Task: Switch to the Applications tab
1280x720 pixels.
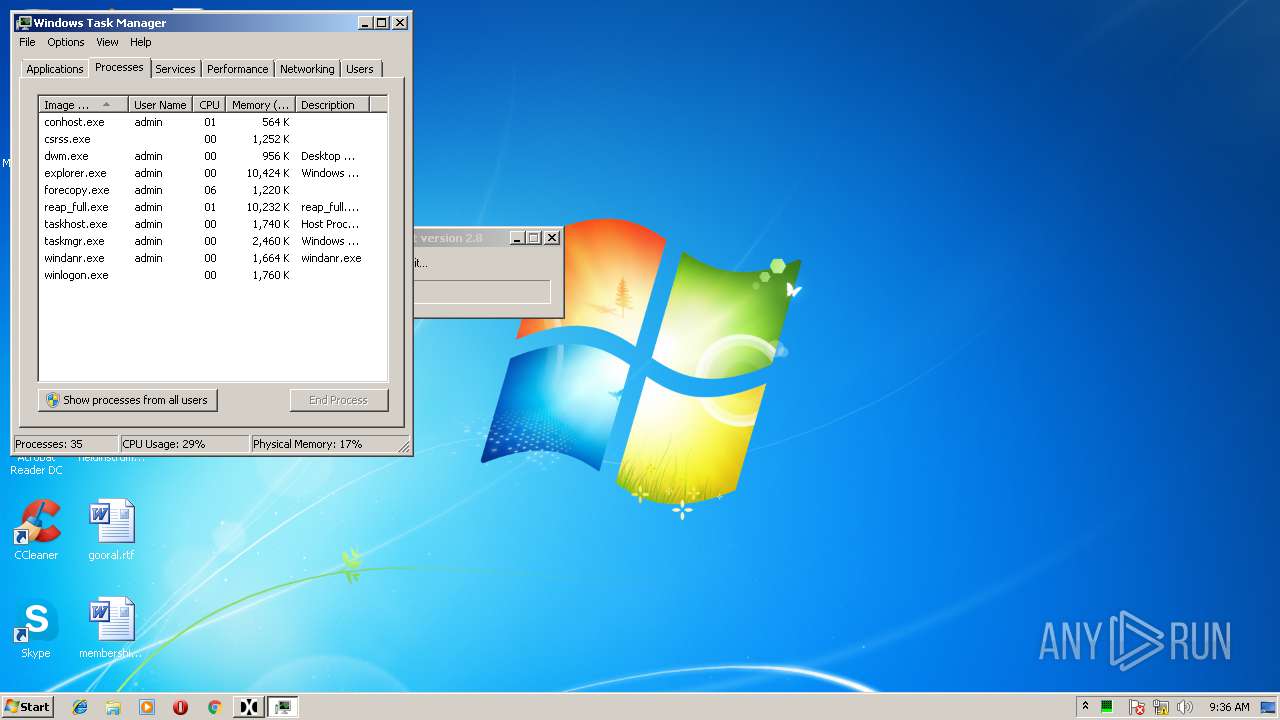Action: click(54, 69)
